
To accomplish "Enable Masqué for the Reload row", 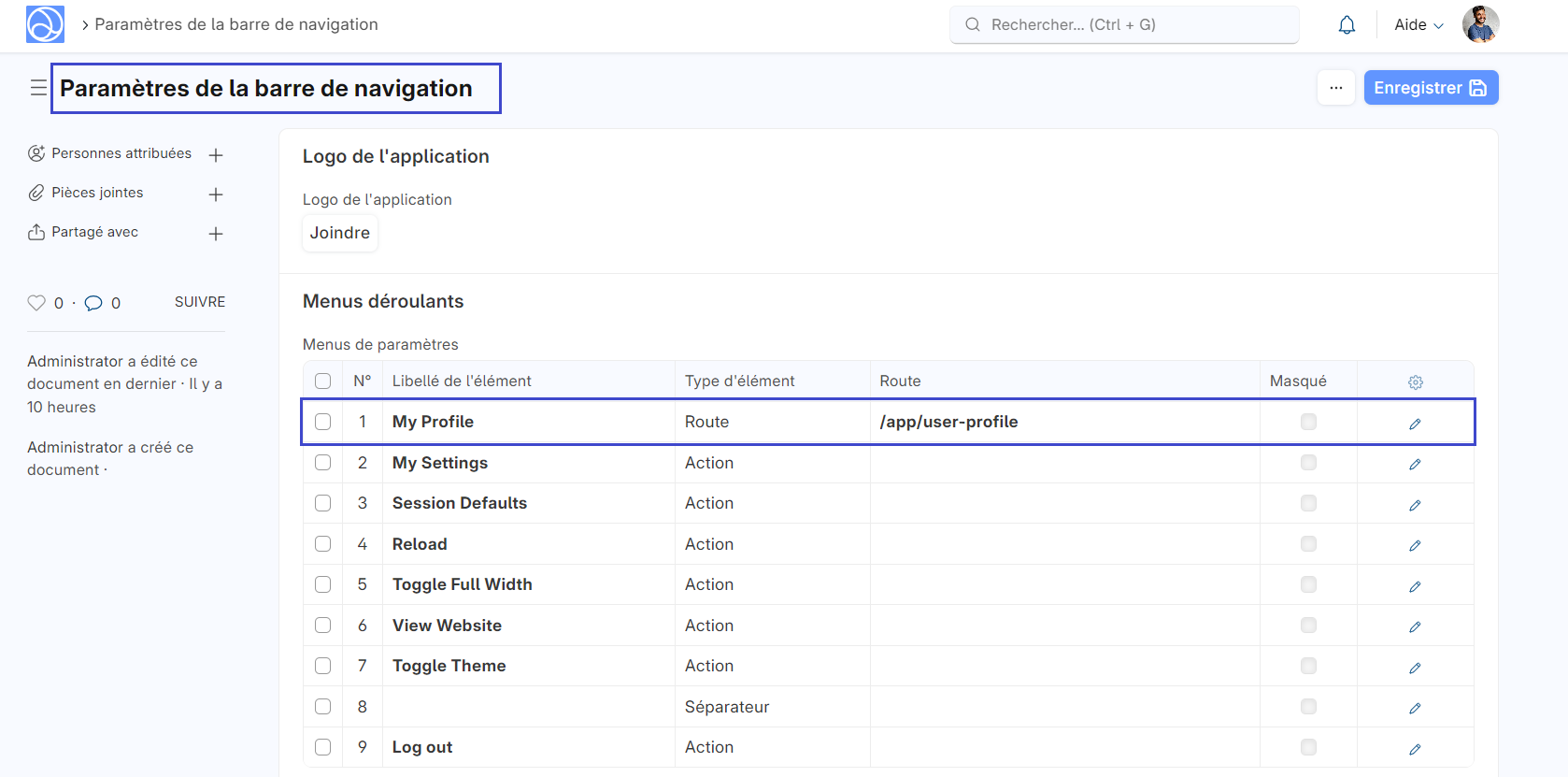I will (x=1308, y=544).
